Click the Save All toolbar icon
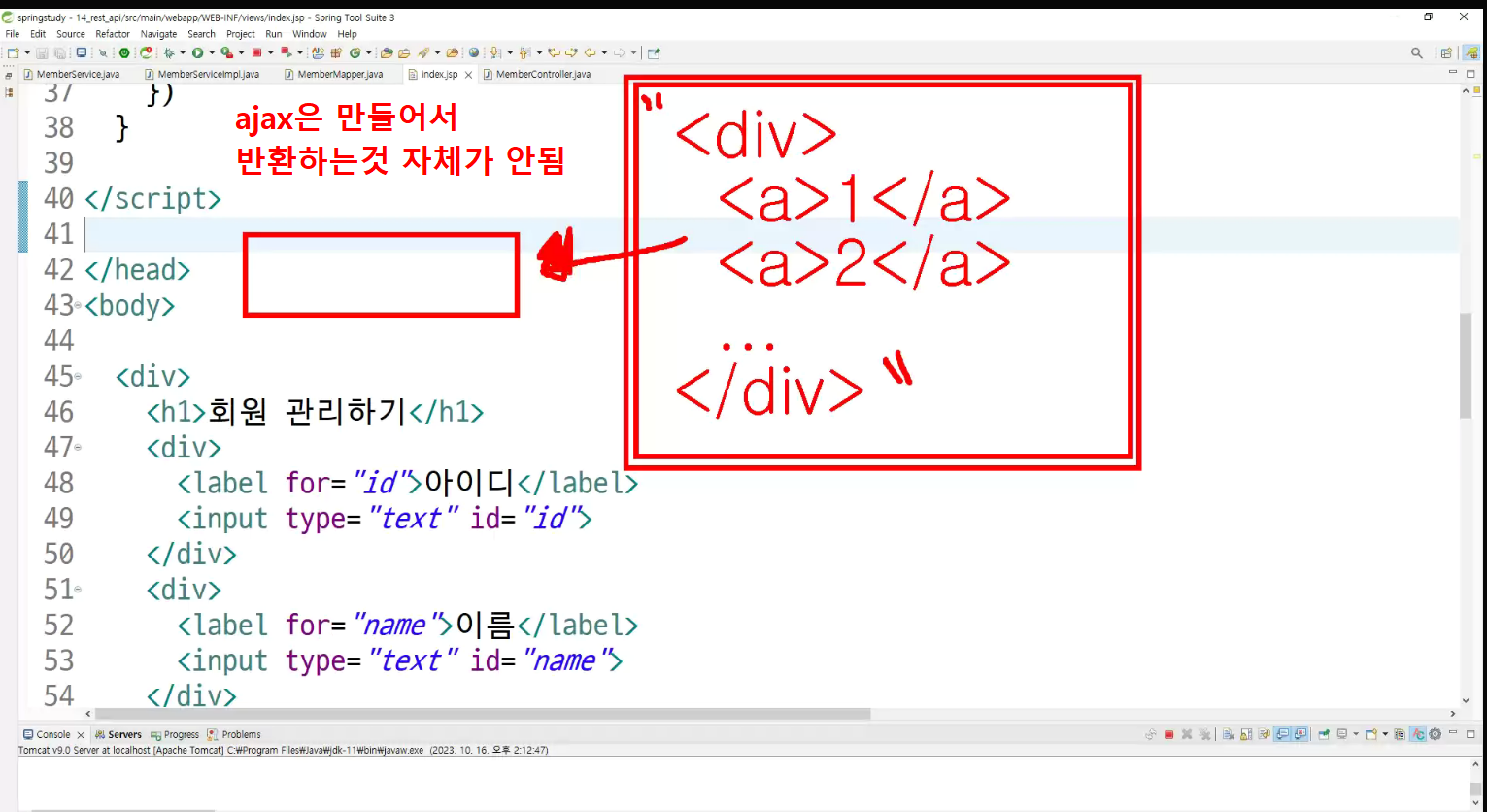 coord(59,53)
